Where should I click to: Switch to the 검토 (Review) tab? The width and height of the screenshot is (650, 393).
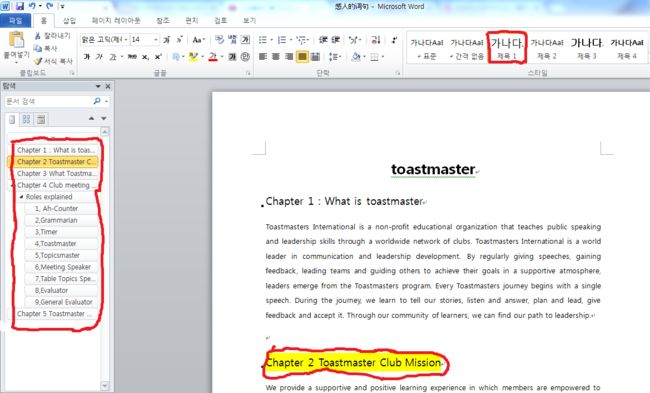[x=220, y=20]
